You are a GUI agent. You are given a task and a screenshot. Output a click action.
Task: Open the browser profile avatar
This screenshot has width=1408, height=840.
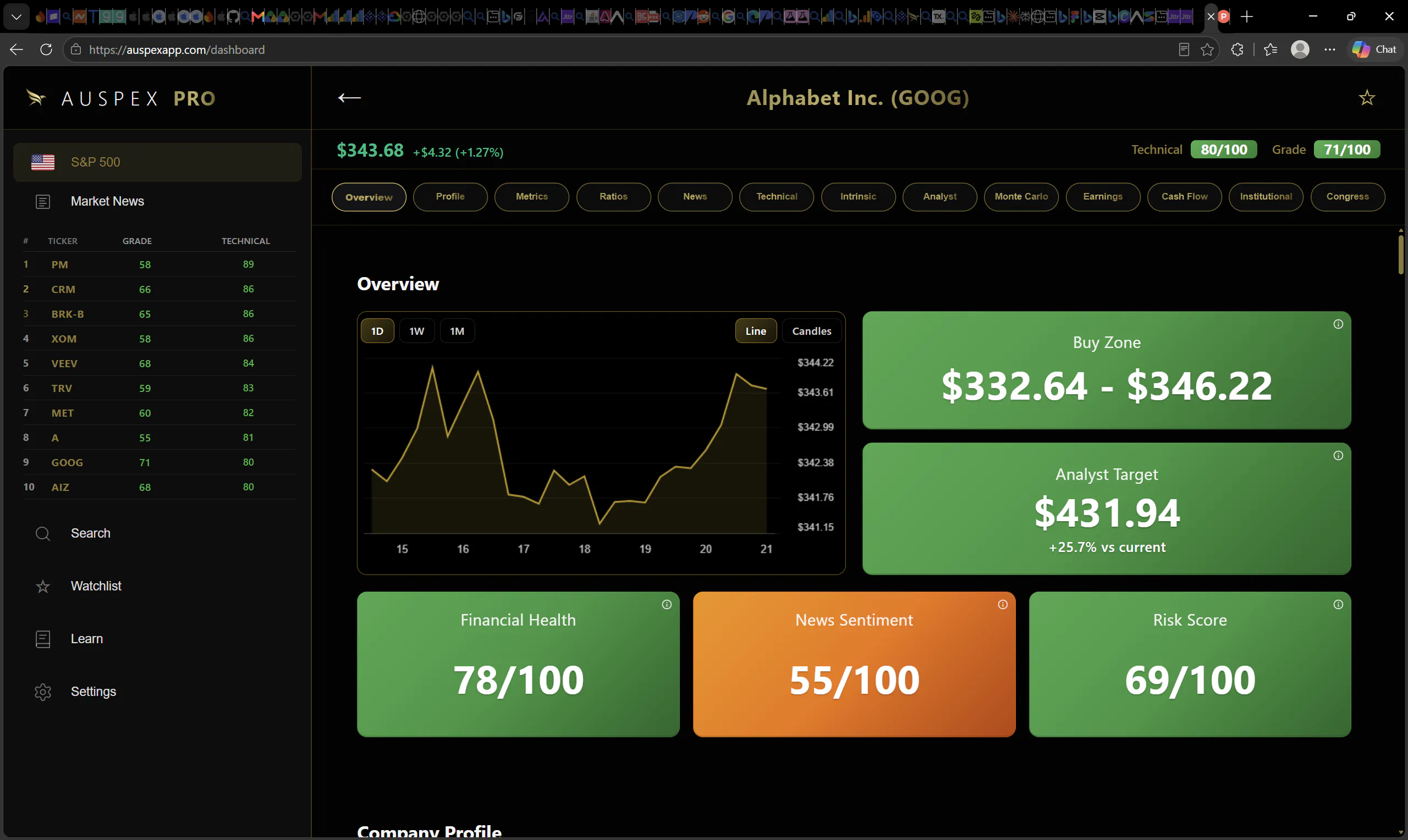click(1300, 50)
